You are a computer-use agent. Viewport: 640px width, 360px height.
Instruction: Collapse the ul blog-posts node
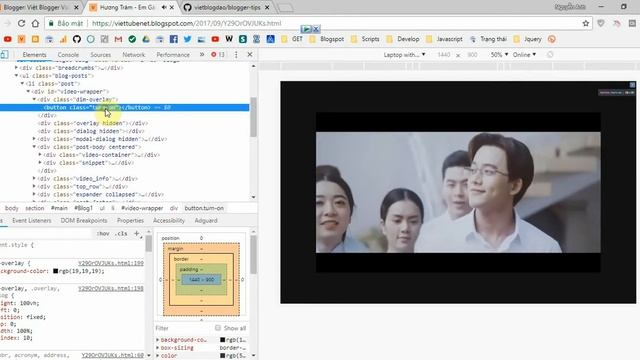[x=16, y=76]
